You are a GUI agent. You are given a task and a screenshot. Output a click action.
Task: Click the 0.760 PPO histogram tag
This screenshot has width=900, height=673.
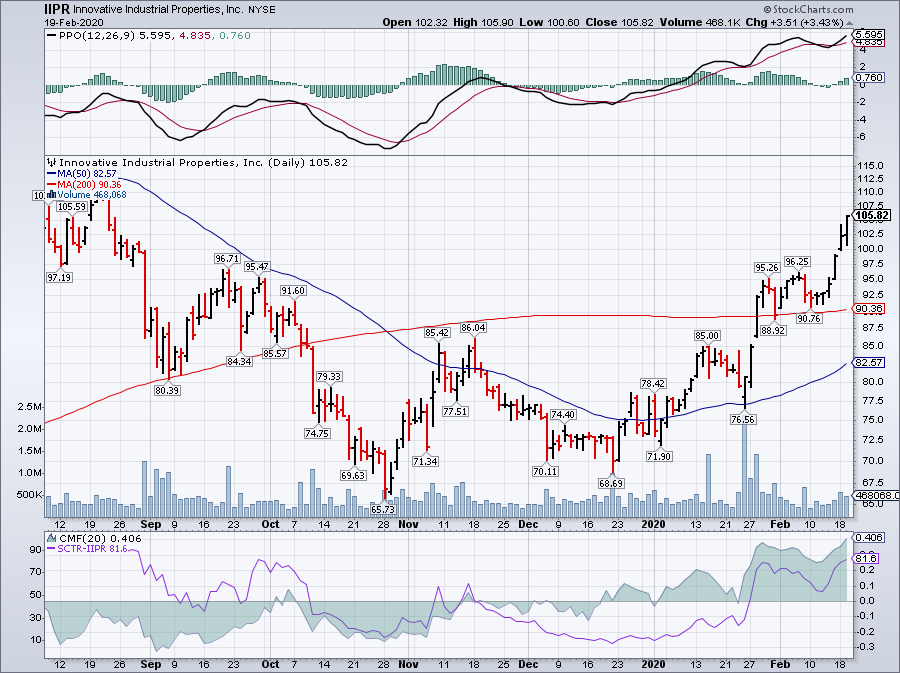pyautogui.click(x=869, y=77)
